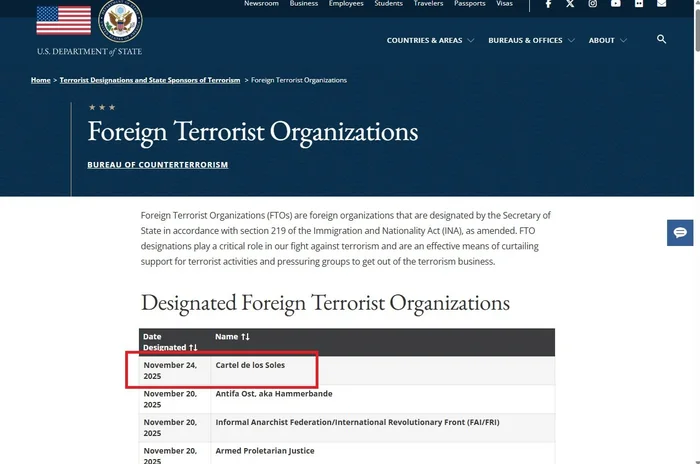
Task: Open the Travelers top link
Action: coord(428,4)
